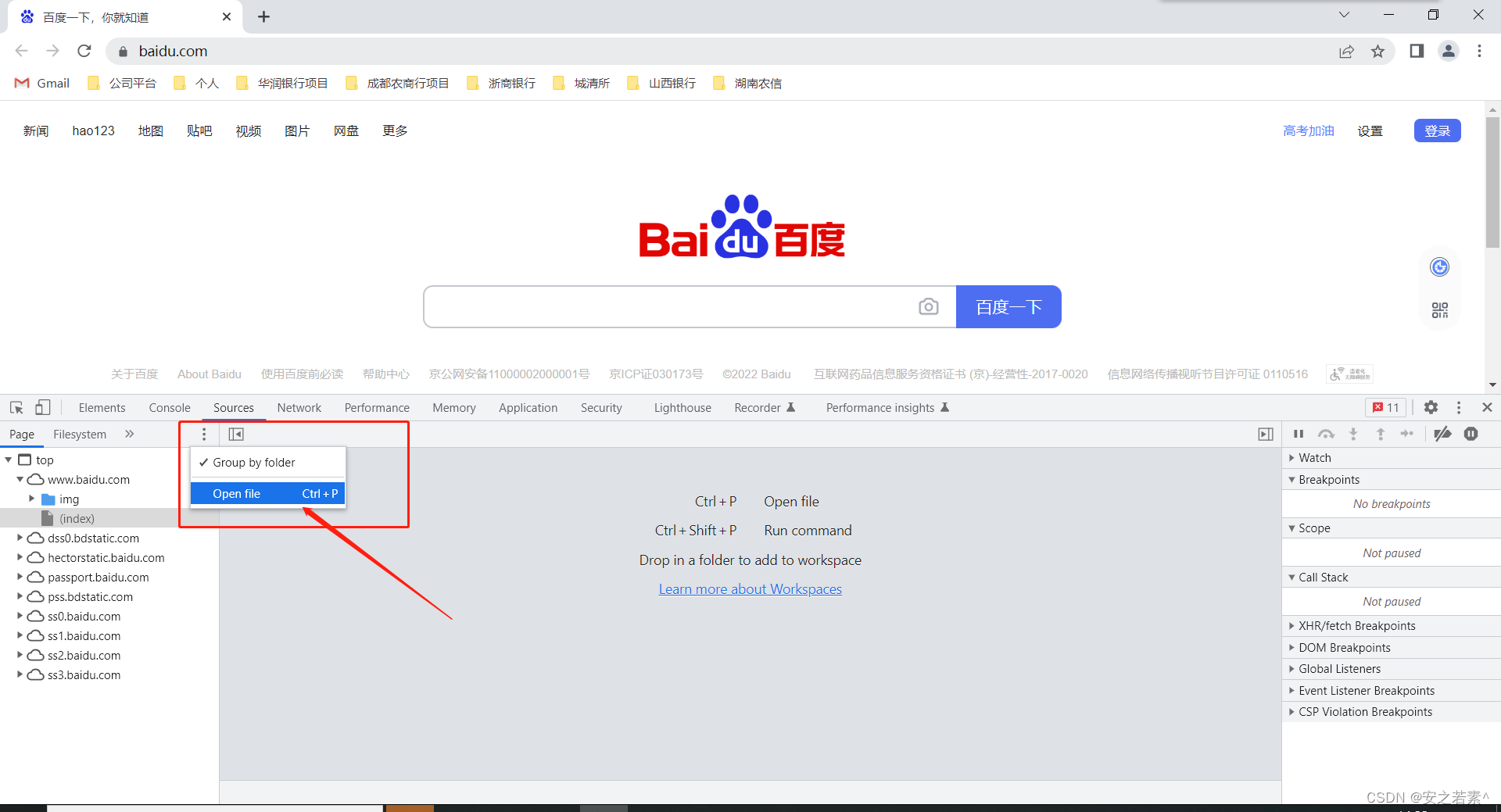Click the pause script execution button
This screenshot has width=1501, height=812.
click(x=1299, y=434)
